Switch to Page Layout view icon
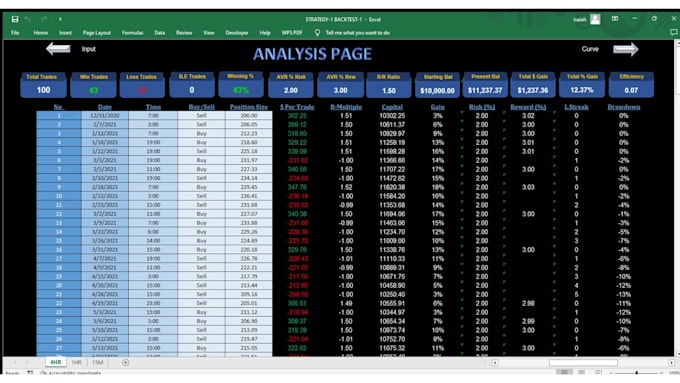 pyautogui.click(x=582, y=372)
